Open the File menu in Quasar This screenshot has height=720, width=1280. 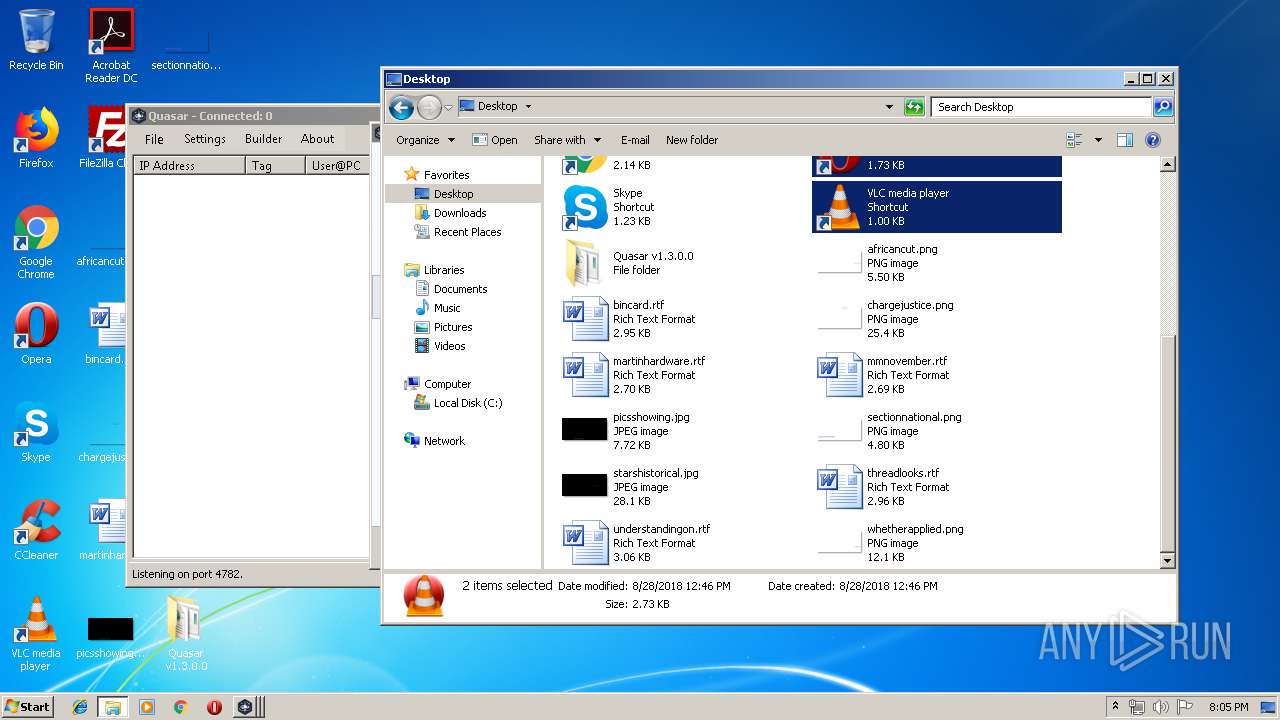click(x=154, y=139)
